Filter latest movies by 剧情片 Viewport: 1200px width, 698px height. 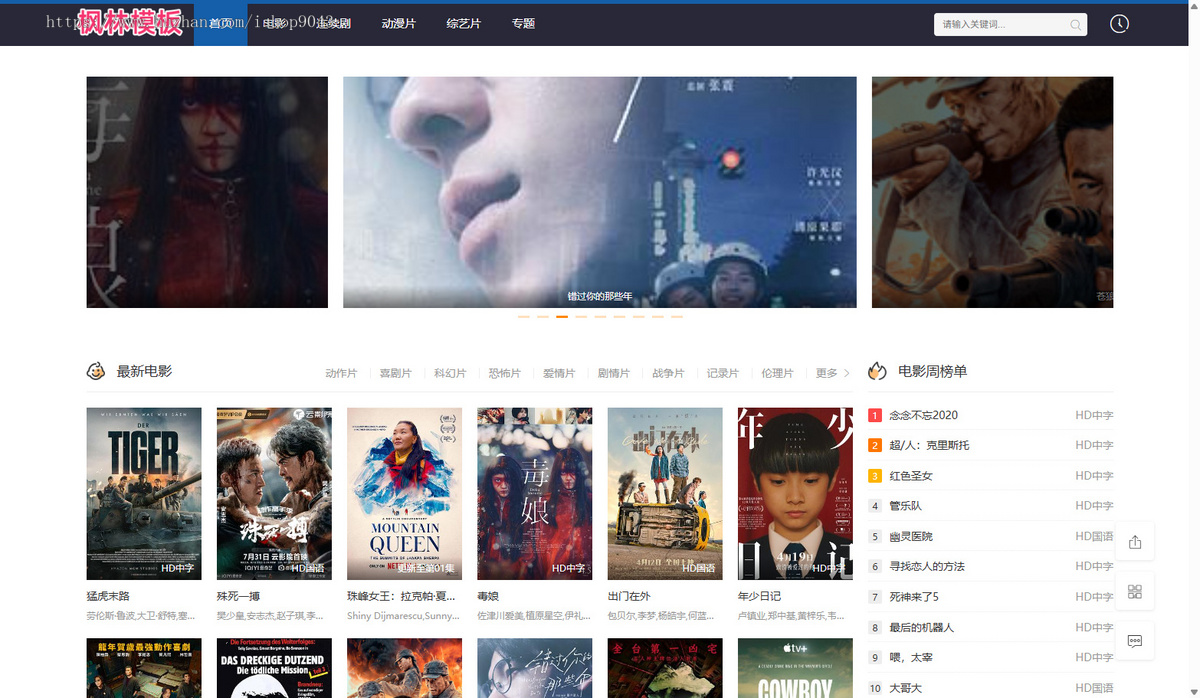(x=614, y=373)
